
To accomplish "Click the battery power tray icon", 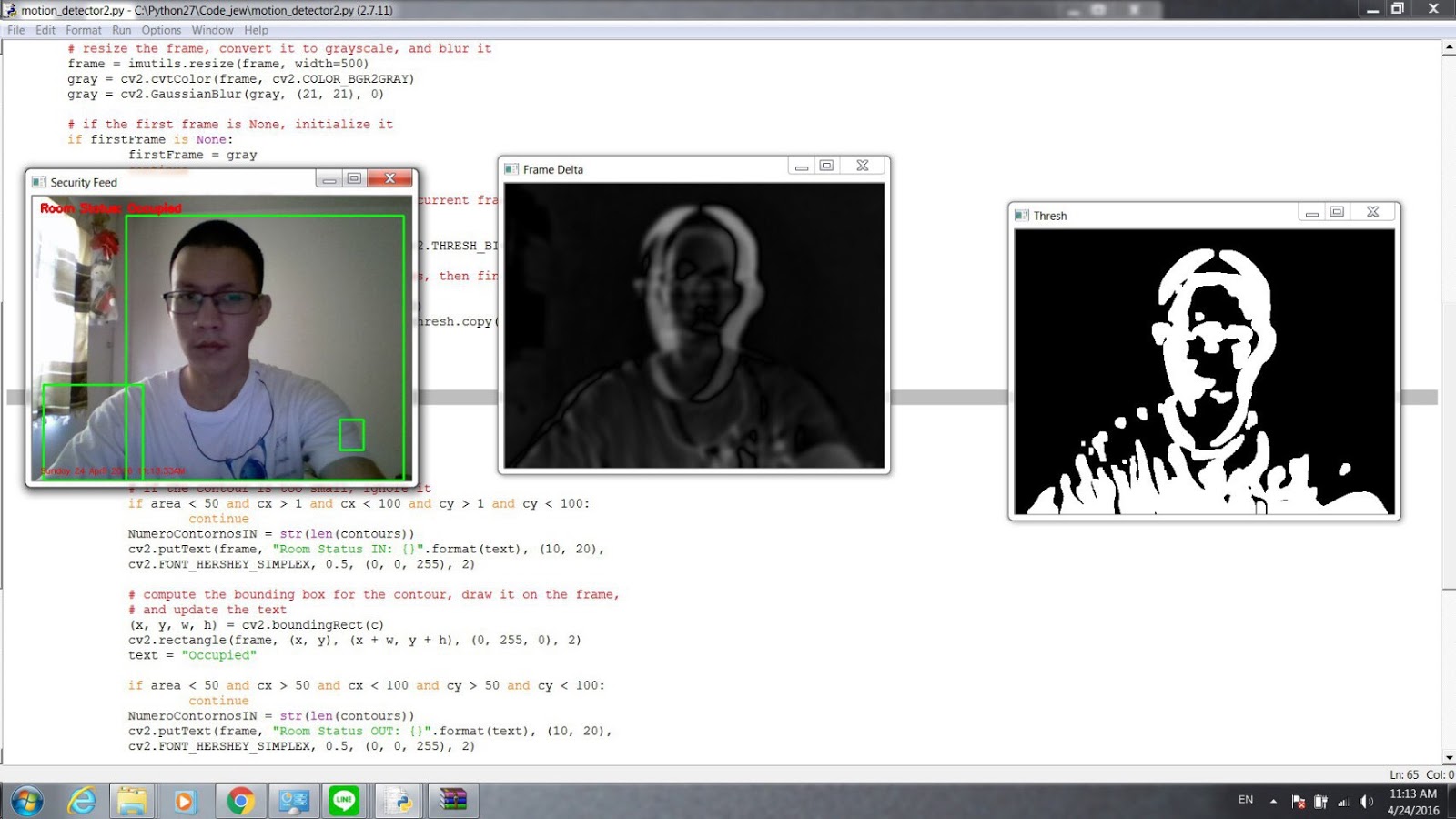I will [1319, 801].
